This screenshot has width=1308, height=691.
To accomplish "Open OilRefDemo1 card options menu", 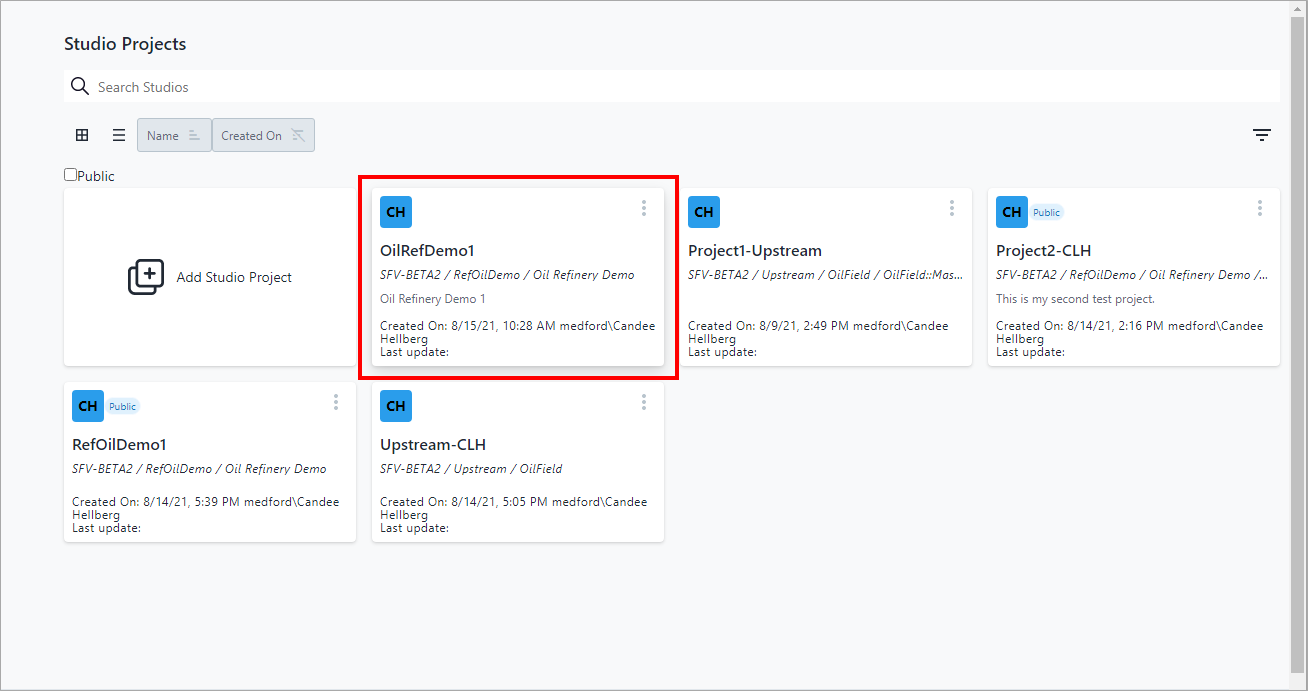I will [644, 208].
